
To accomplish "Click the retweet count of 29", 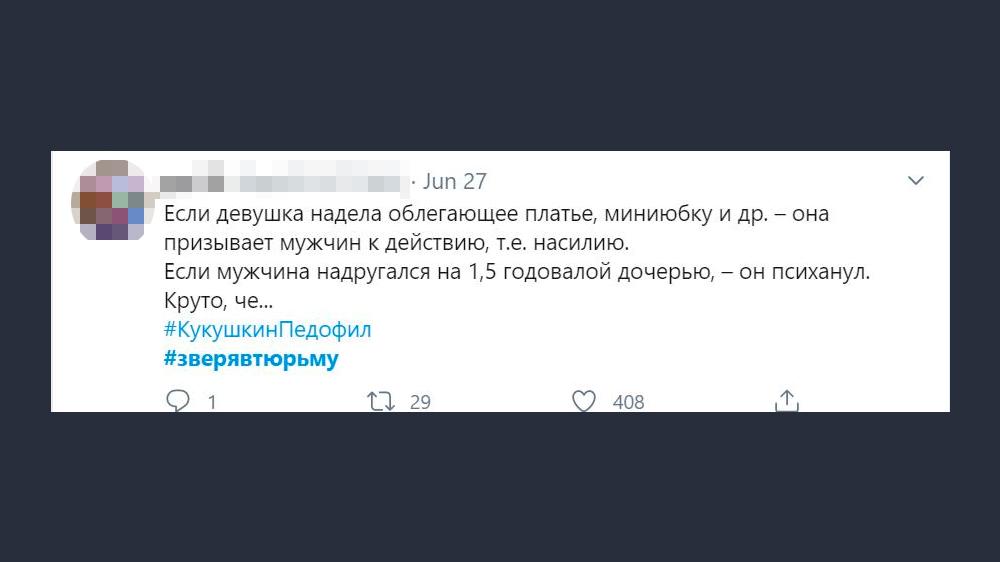I will point(420,402).
